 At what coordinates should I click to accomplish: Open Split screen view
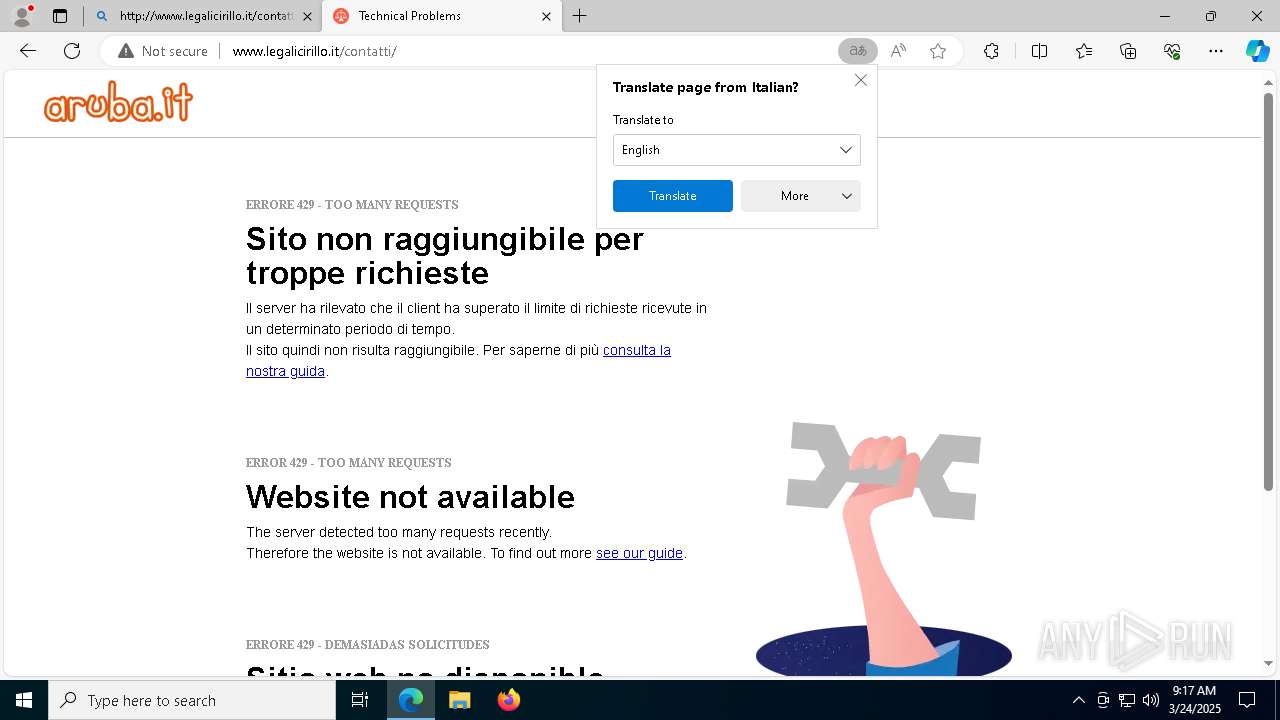1039,51
